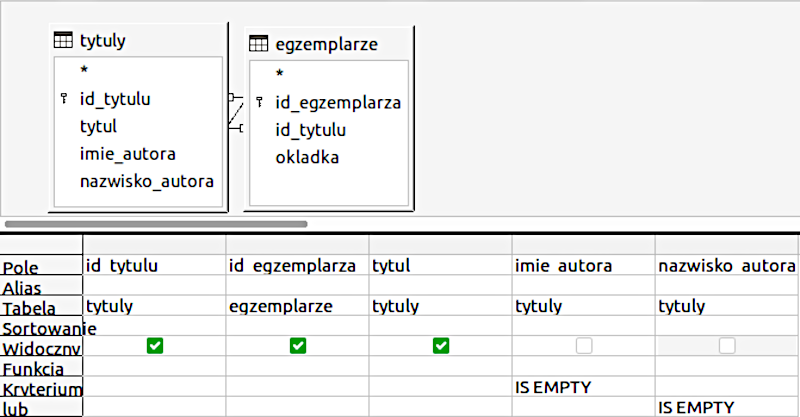The image size is (800, 417).
Task: Select the relation line joining both tables
Action: pos(236,113)
